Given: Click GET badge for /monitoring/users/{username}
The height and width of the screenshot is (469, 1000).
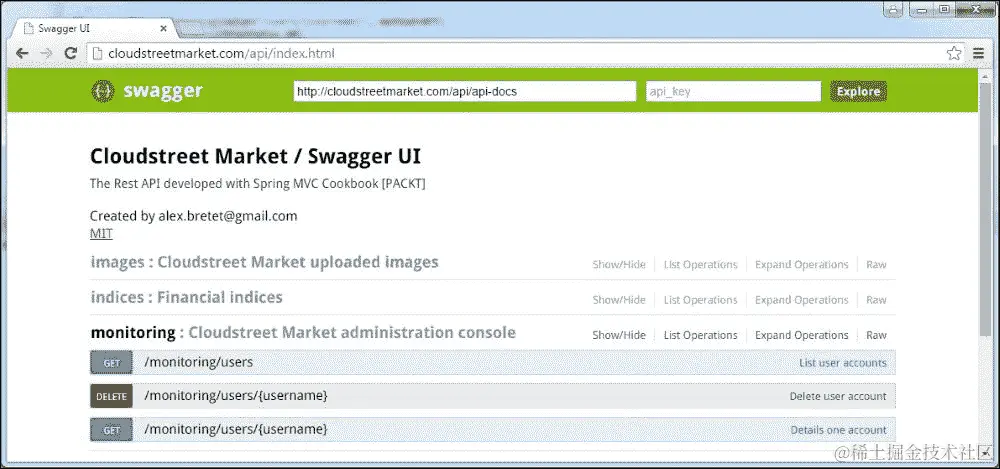Looking at the screenshot, I should click(112, 430).
